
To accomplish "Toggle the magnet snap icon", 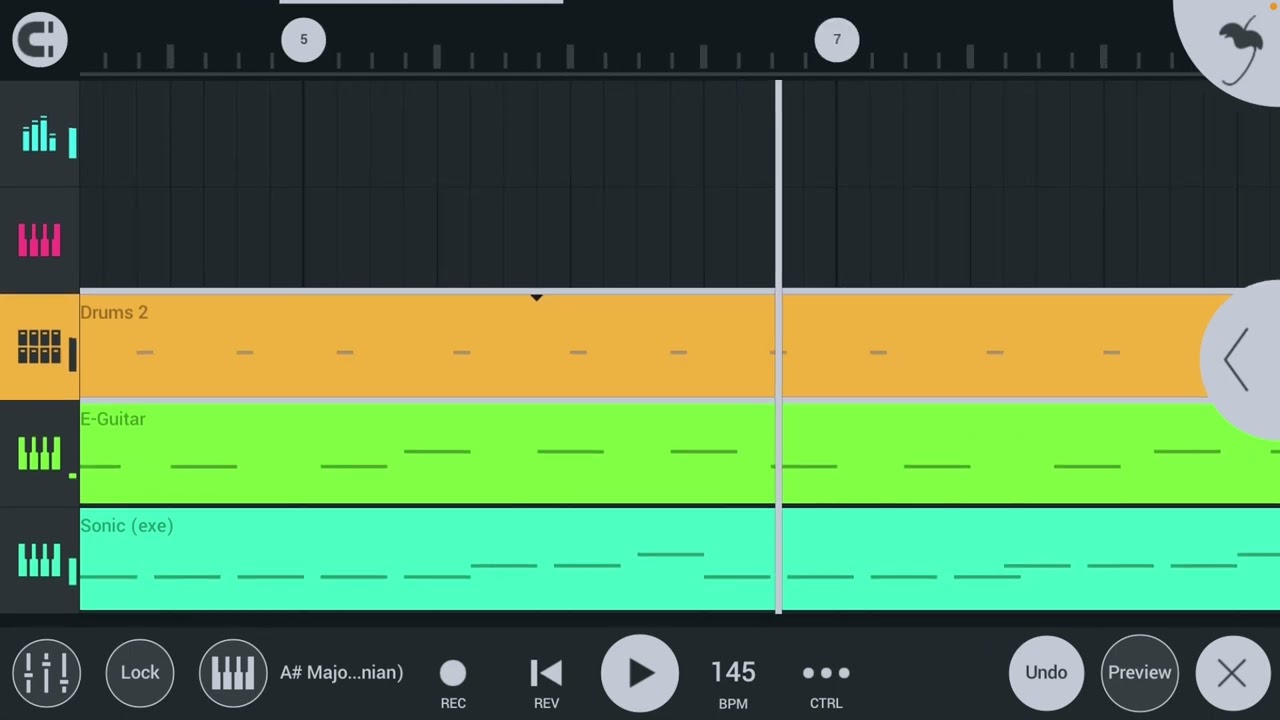I will 40,40.
